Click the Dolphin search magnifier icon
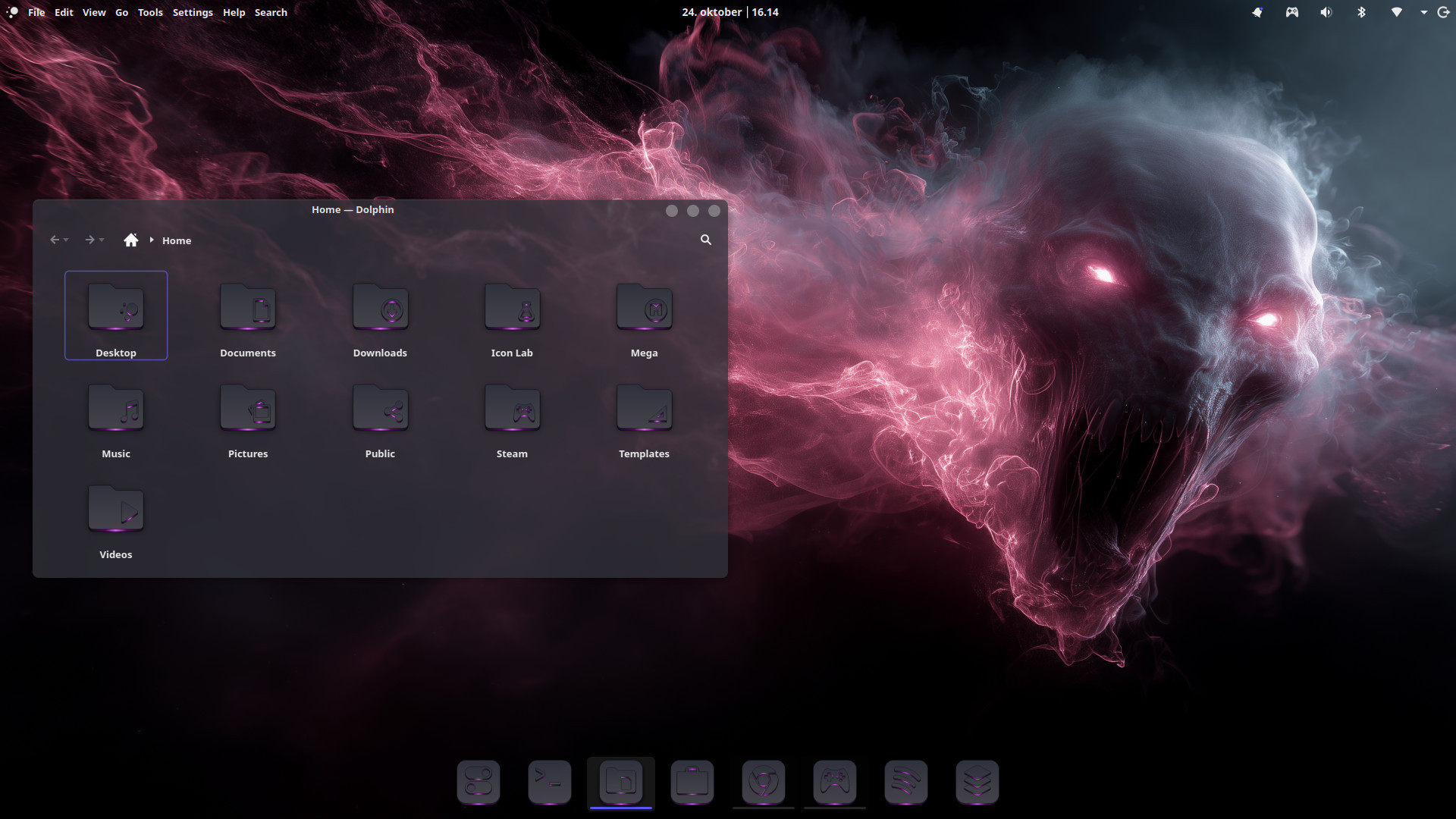This screenshot has height=819, width=1456. [x=705, y=240]
